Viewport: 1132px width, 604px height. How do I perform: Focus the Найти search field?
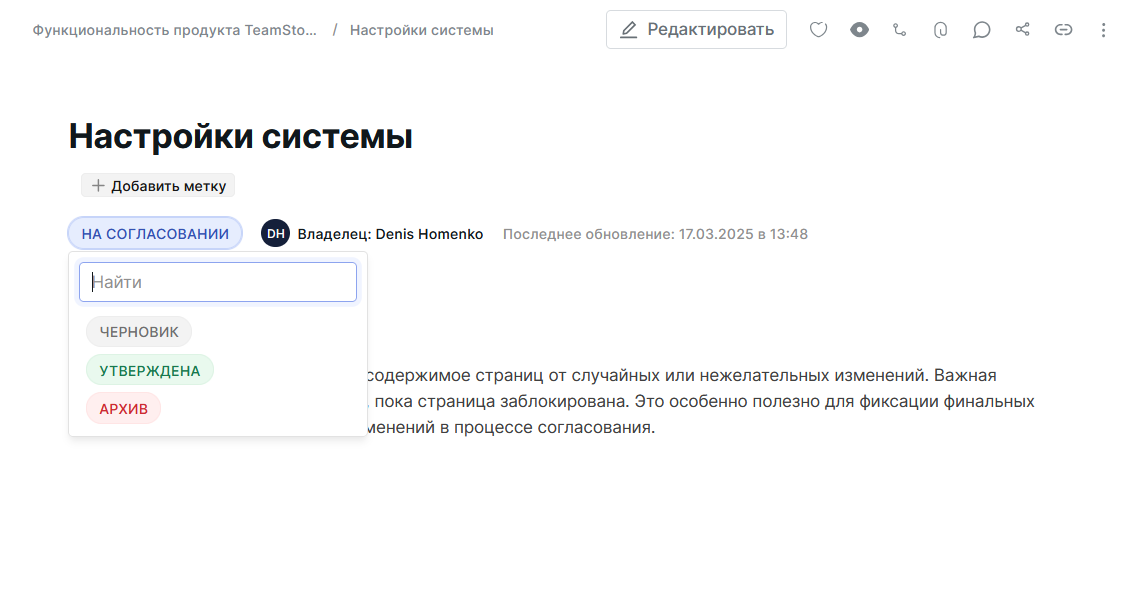(x=218, y=282)
